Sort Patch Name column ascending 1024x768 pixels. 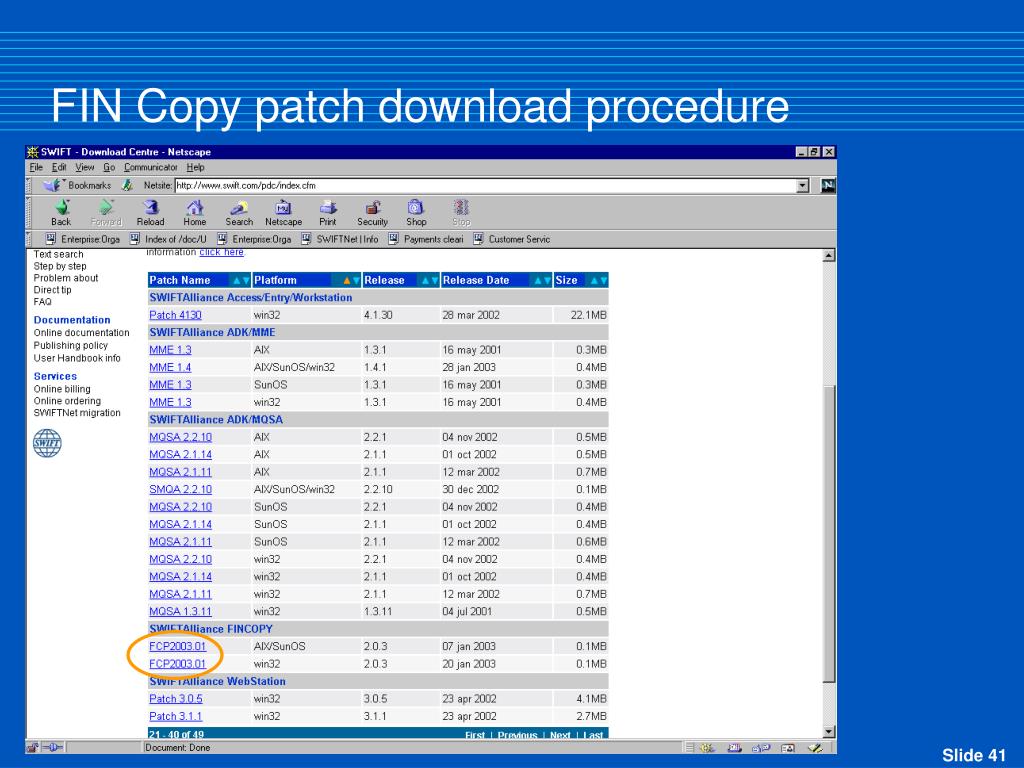(x=237, y=281)
